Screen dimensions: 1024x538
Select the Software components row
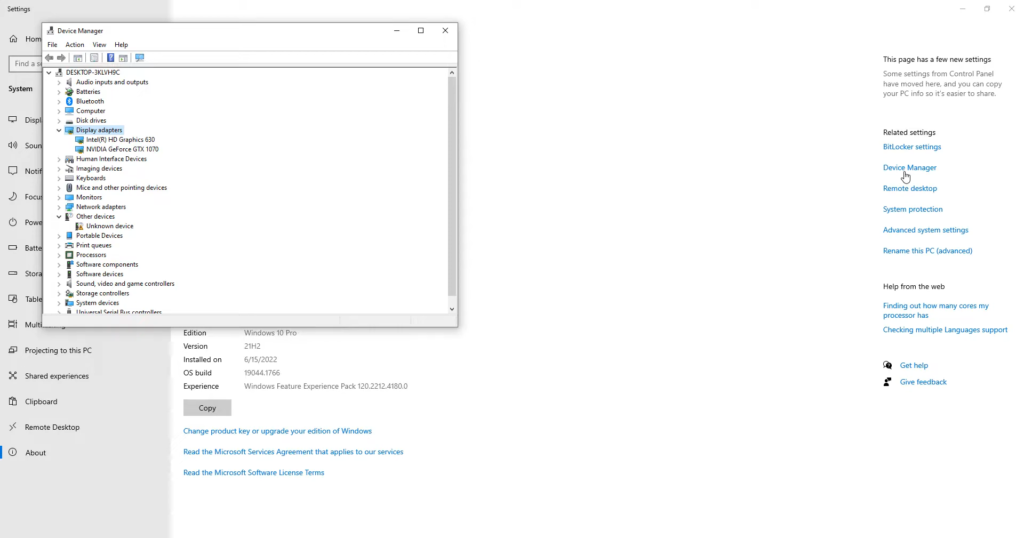coord(107,264)
